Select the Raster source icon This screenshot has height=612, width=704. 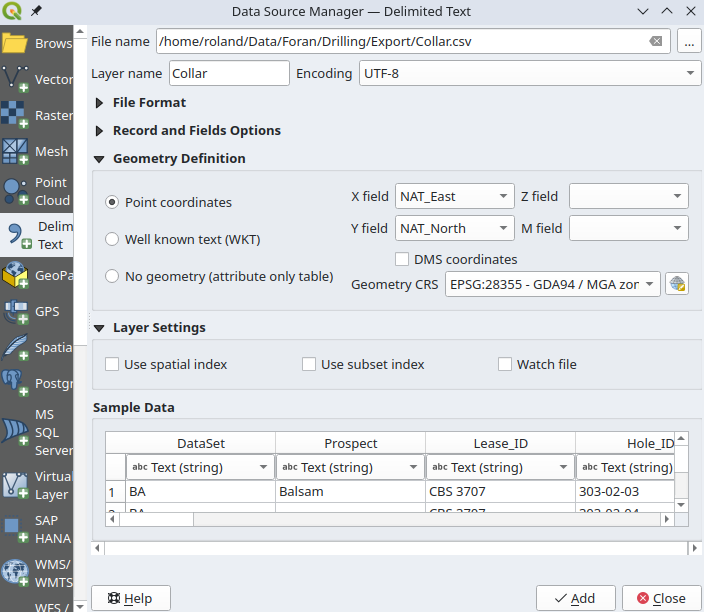pos(15,115)
